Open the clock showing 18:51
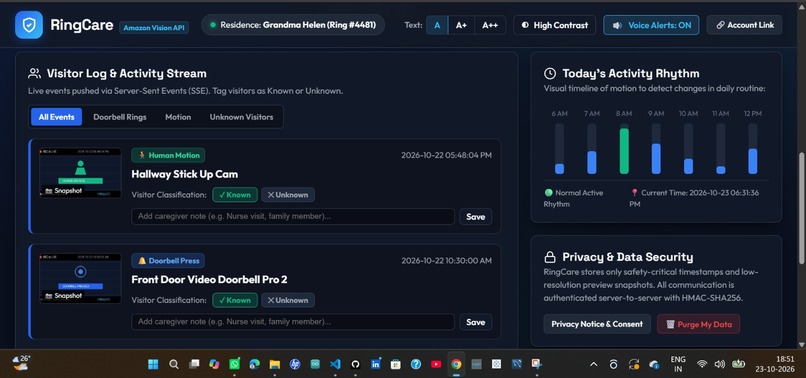The image size is (806, 378). [776, 364]
